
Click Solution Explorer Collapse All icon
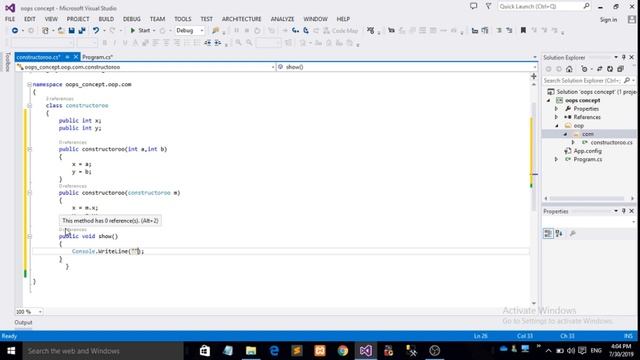[x=620, y=69]
